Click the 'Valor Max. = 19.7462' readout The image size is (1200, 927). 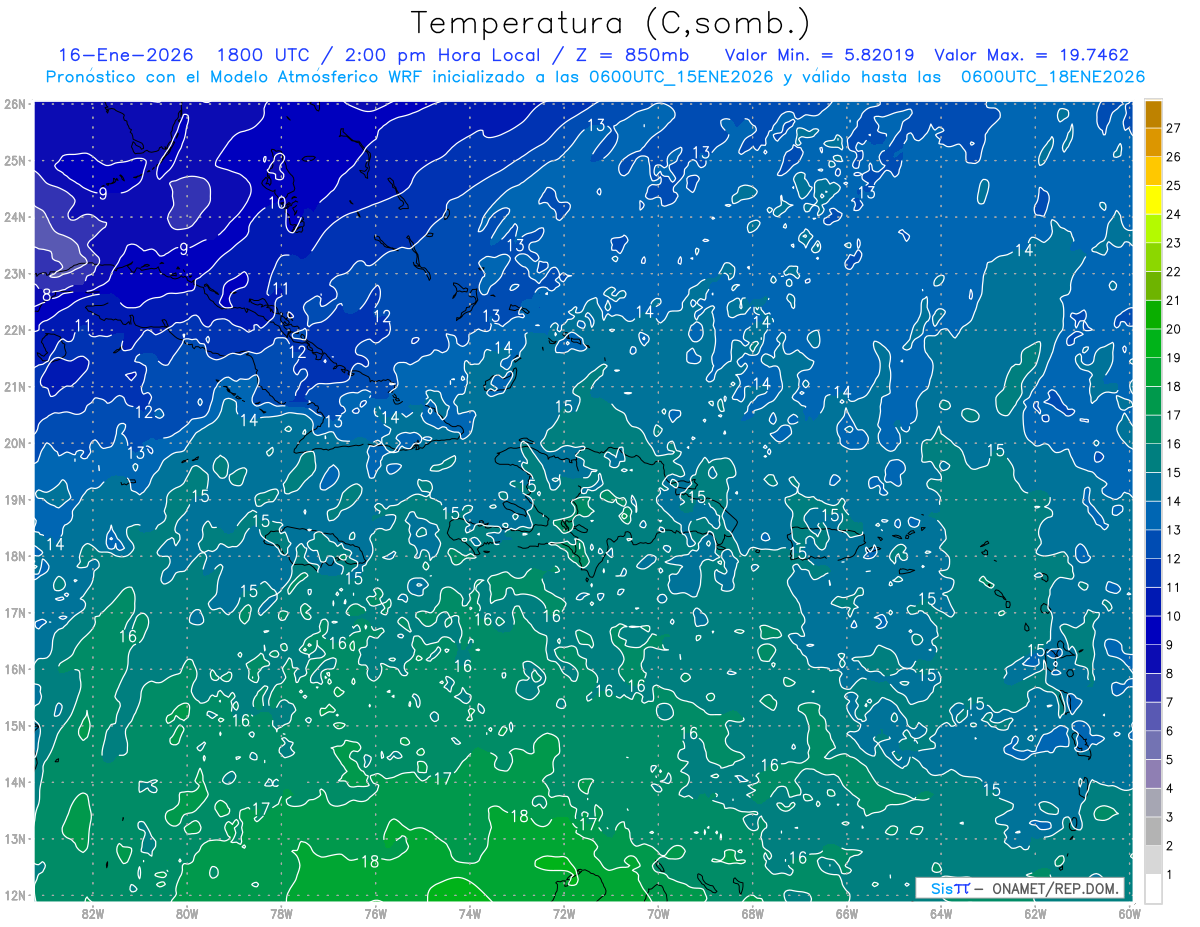click(x=1032, y=55)
